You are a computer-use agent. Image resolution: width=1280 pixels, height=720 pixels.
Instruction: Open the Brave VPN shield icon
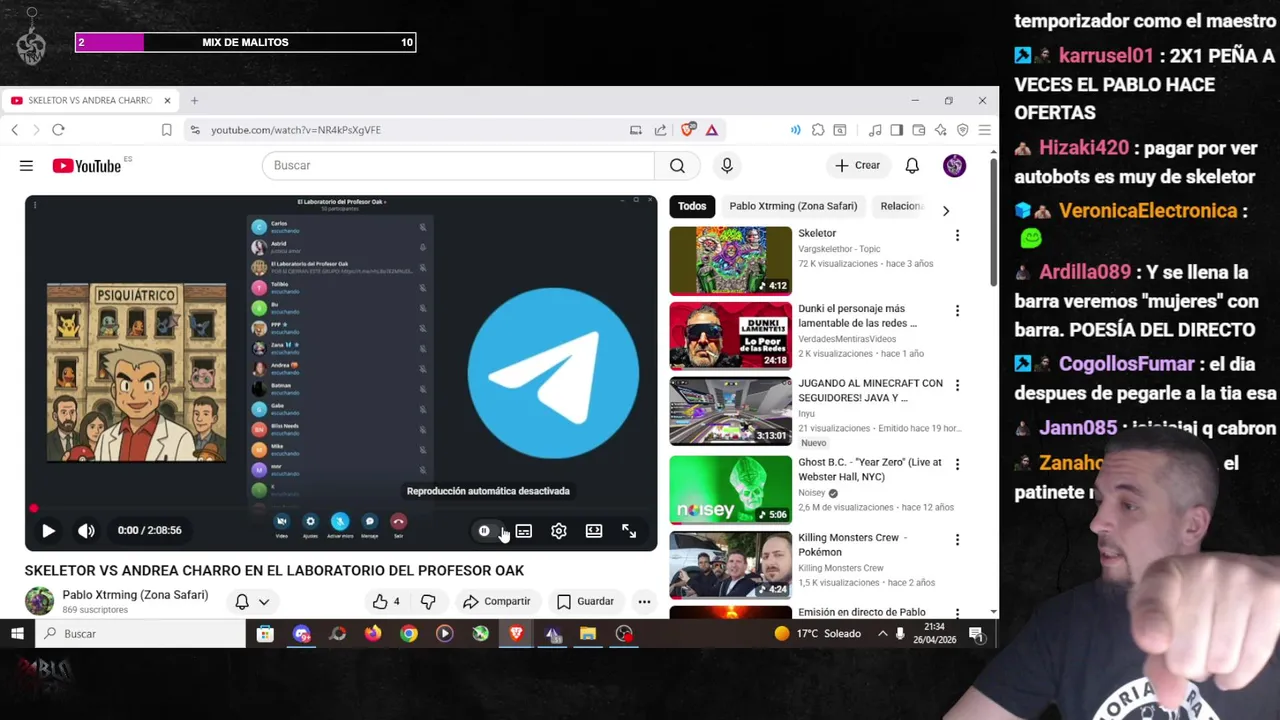(963, 130)
